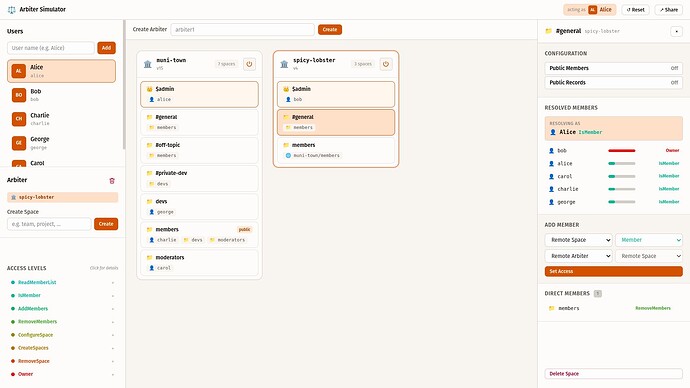Image resolution: width=690 pixels, height=388 pixels.
Task: Click the Users list scrollbar
Action: [x=124, y=84]
